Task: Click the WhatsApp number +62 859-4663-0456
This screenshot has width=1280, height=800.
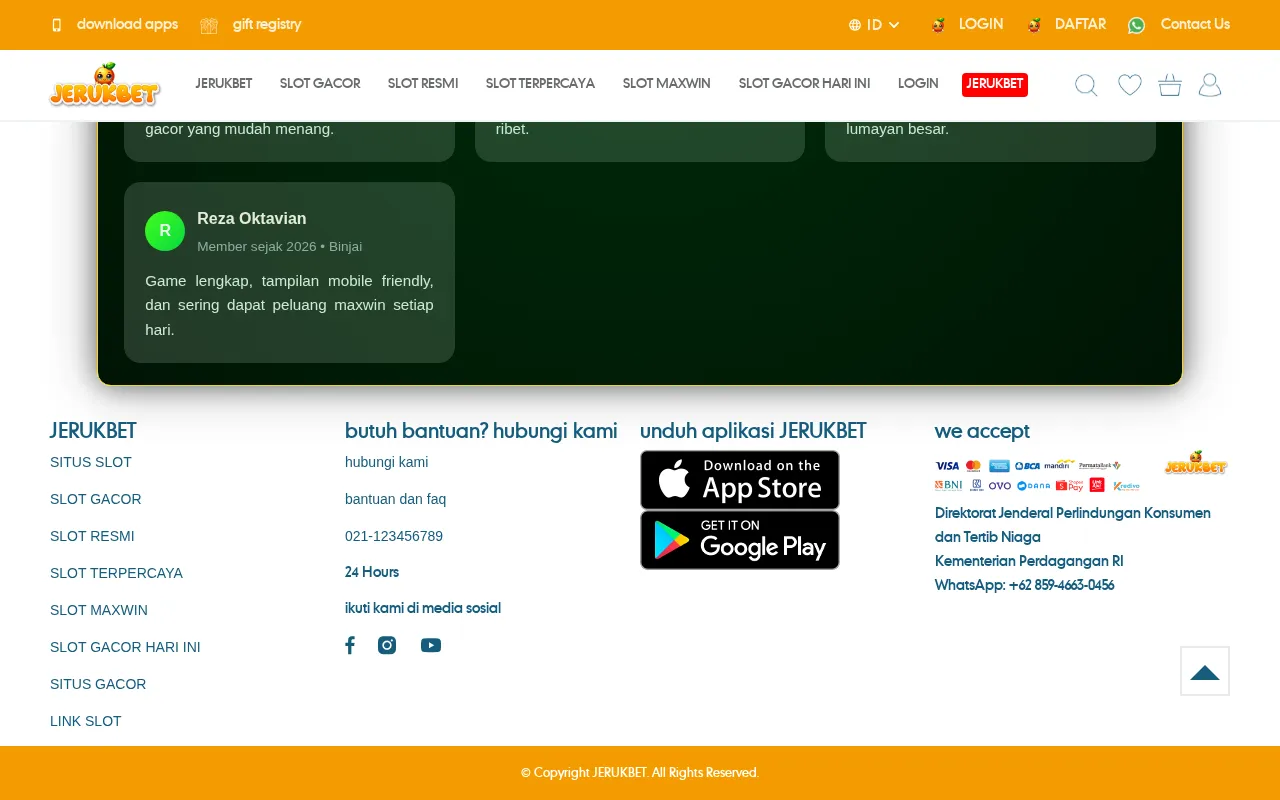Action: [1061, 585]
